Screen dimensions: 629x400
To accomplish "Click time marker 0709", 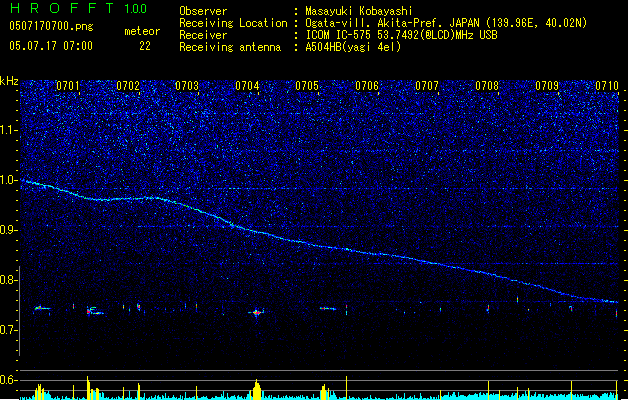I will [547, 86].
